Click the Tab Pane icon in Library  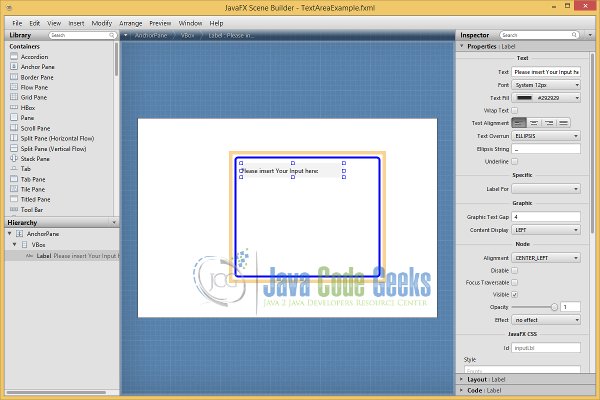click(x=14, y=179)
